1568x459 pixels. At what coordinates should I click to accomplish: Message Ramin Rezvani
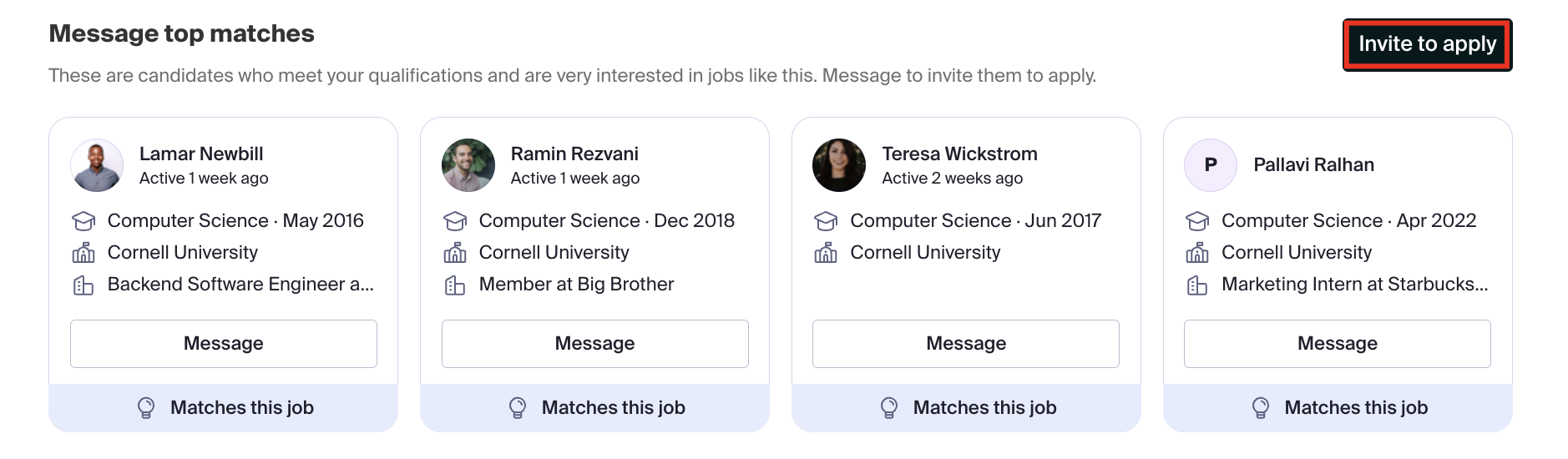pyautogui.click(x=594, y=343)
